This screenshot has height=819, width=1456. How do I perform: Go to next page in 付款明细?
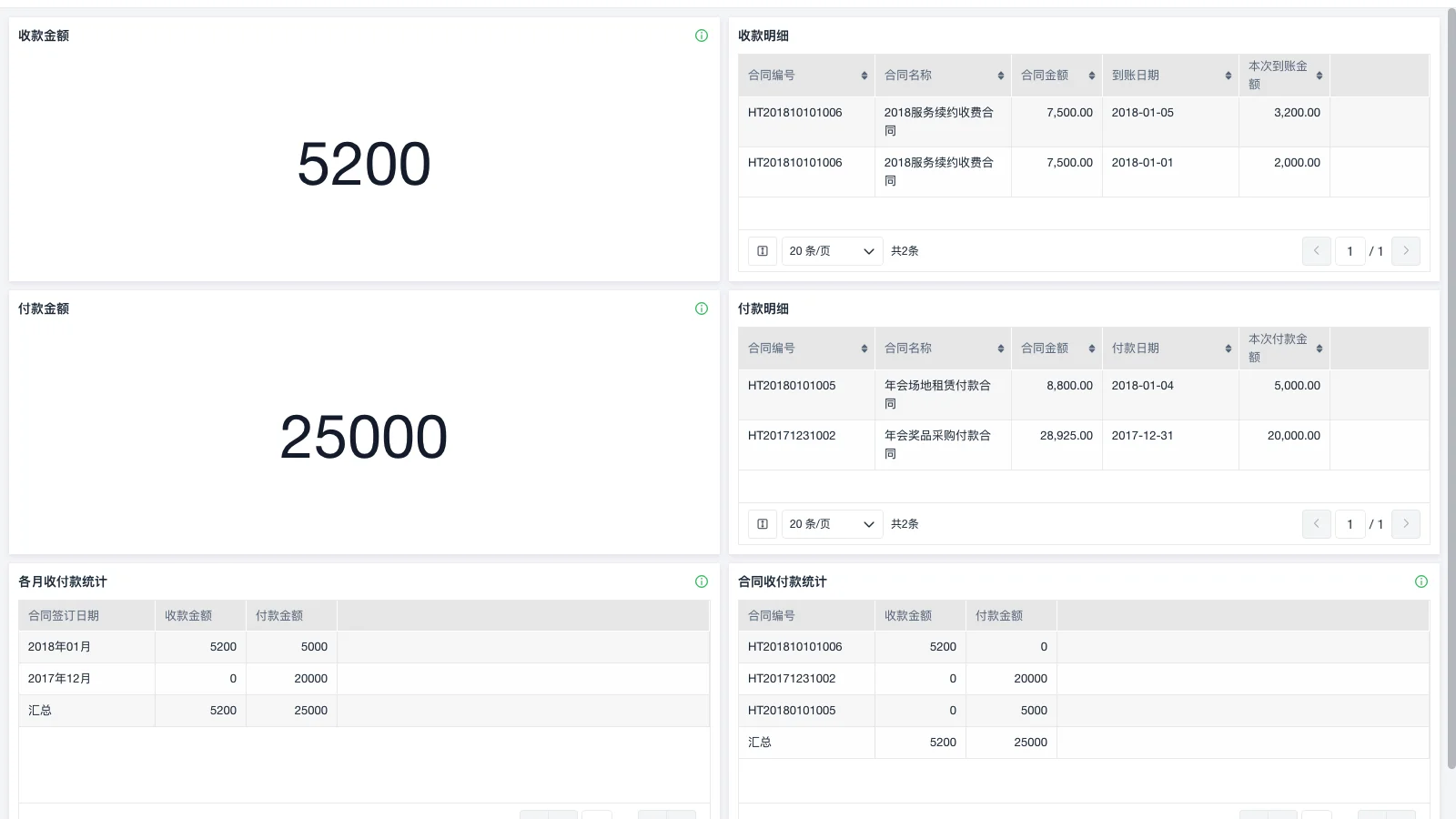pos(1406,524)
